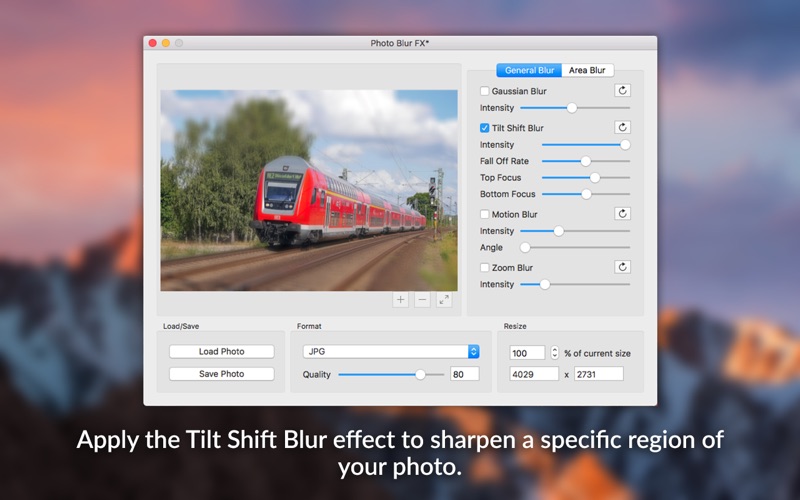Screen dimensions: 800x500
Task: Click the width field showing 4029
Action: tap(534, 374)
